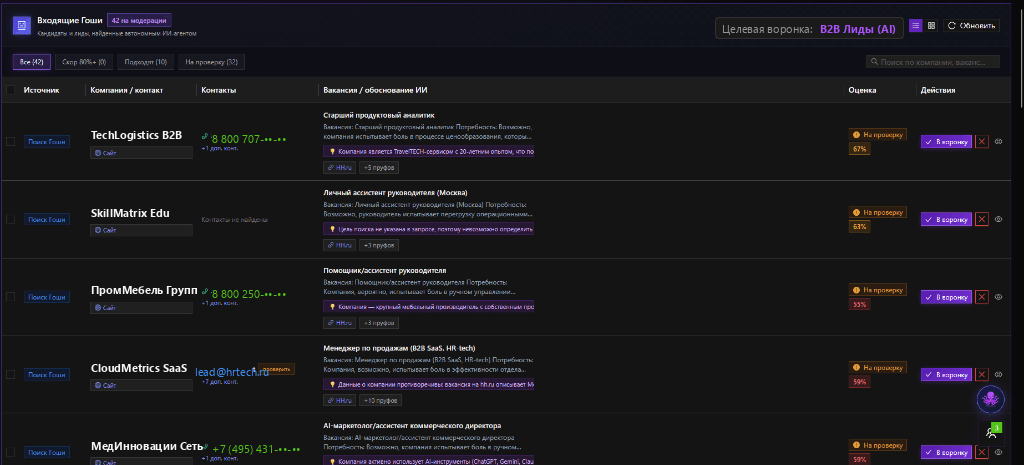Image resolution: width=1024 pixels, height=465 pixels.
Task: Click the page vertical scrollbar
Action: point(1020,56)
